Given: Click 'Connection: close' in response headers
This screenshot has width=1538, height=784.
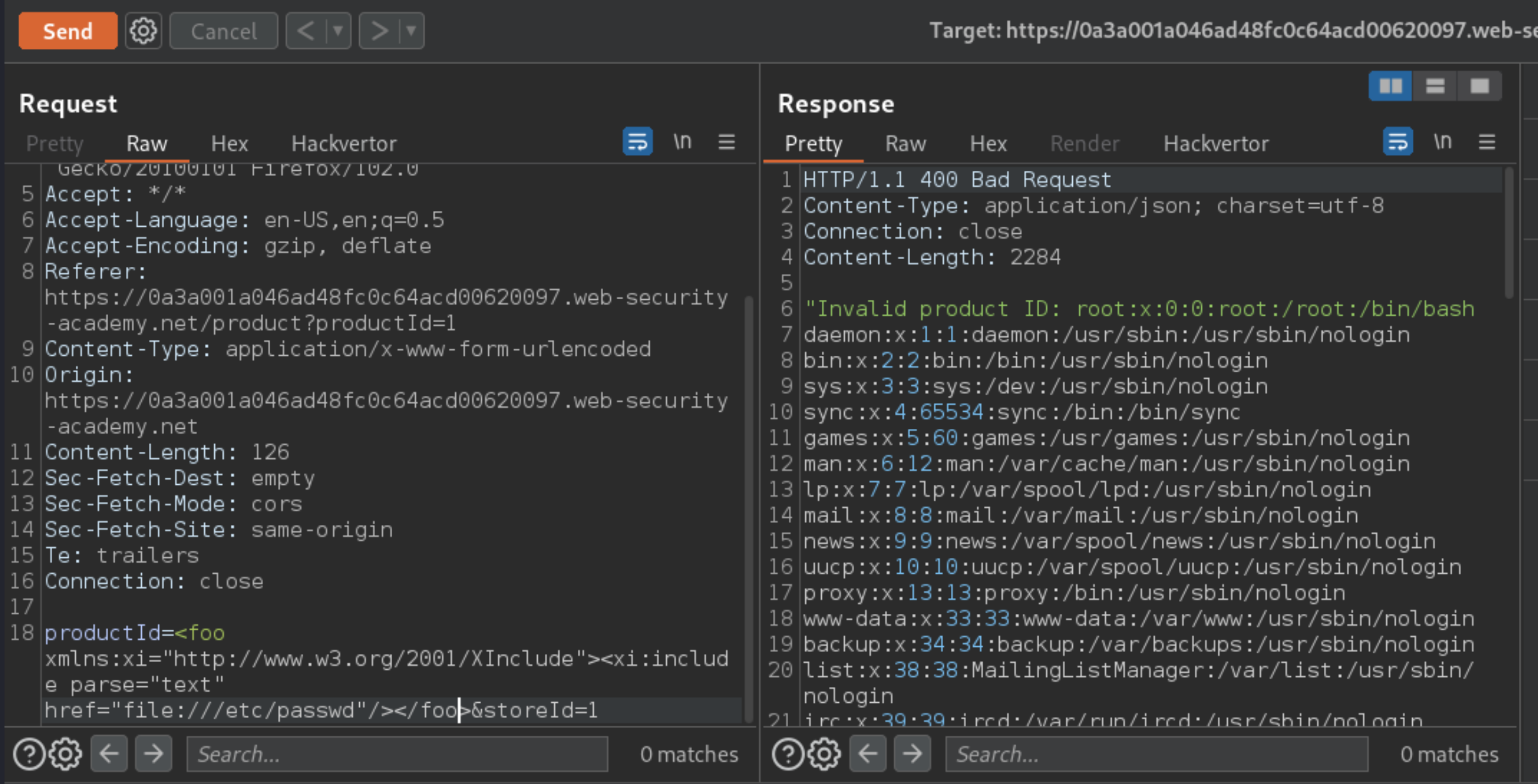Looking at the screenshot, I should tap(912, 232).
